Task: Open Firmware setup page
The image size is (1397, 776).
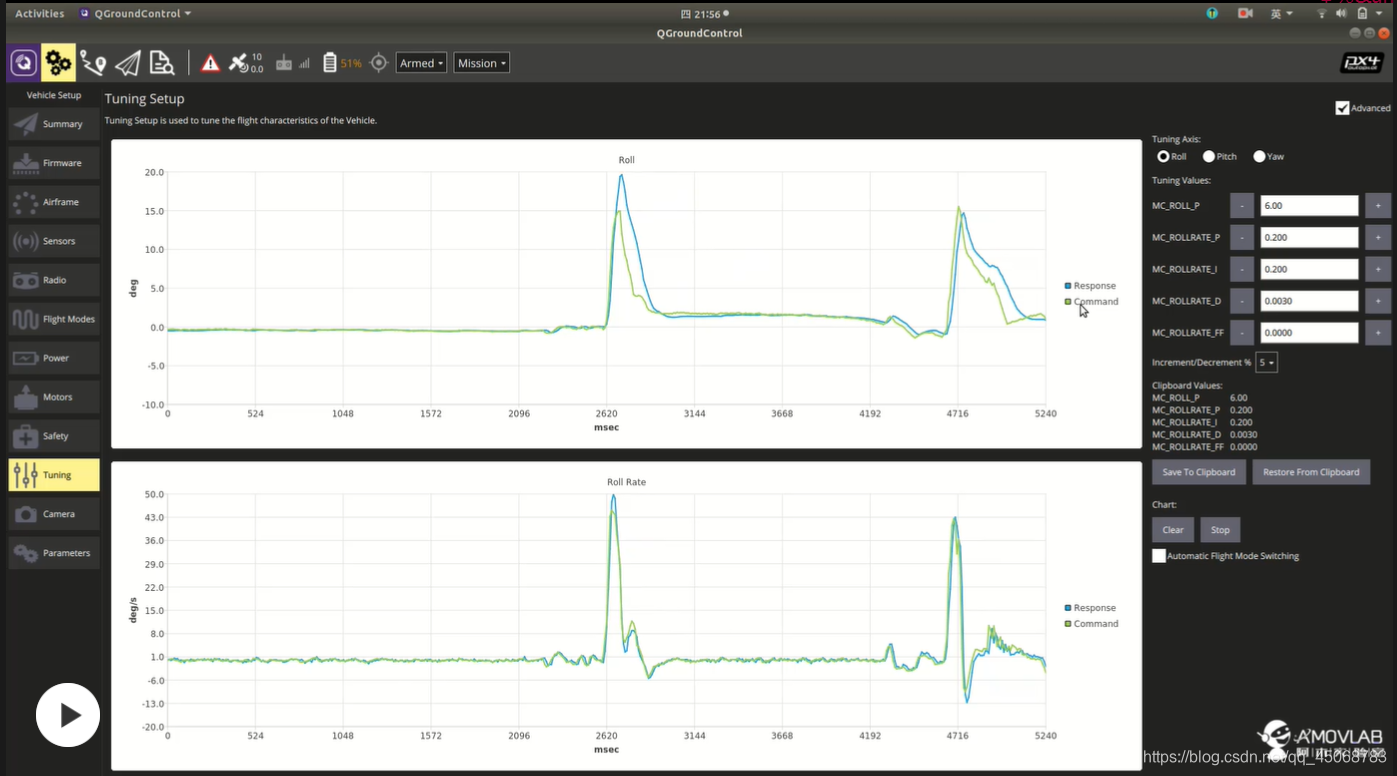Action: pyautogui.click(x=54, y=163)
